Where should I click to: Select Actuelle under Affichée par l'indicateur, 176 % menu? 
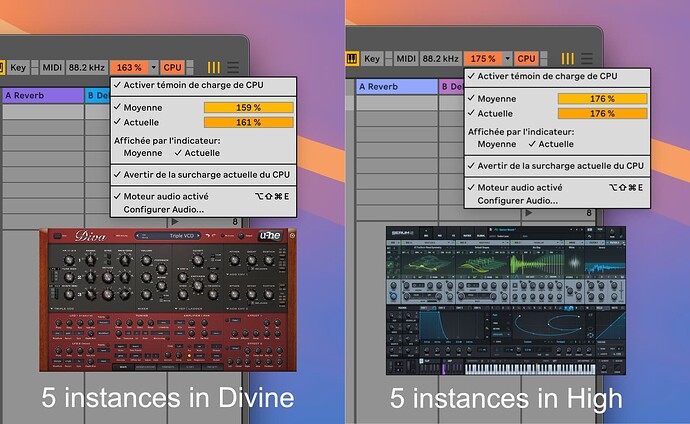(x=551, y=144)
